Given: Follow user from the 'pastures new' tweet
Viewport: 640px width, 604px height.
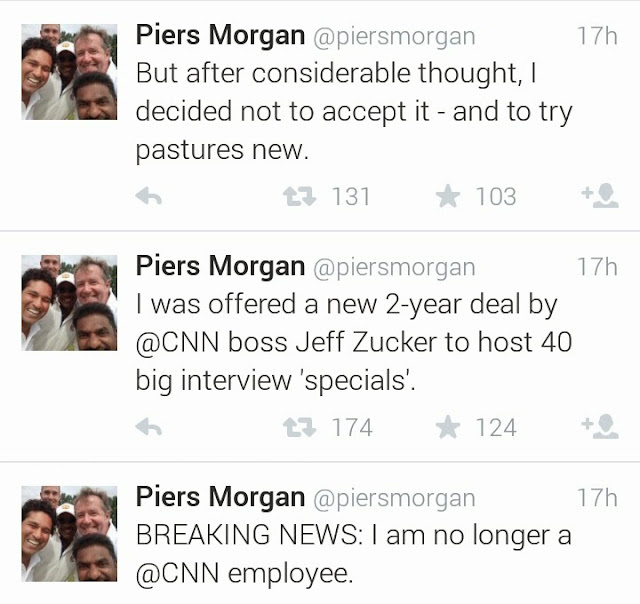Looking at the screenshot, I should pos(600,197).
